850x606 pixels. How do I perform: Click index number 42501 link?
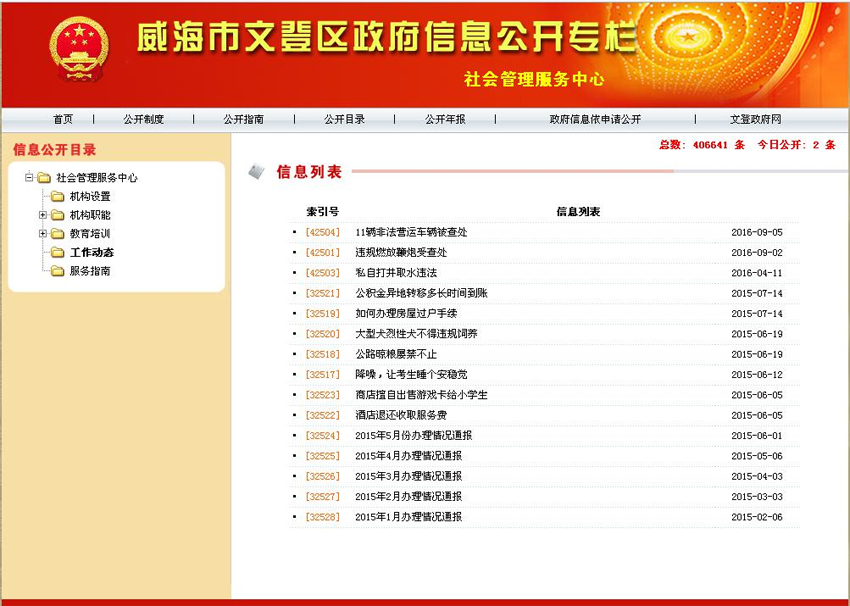pos(323,253)
